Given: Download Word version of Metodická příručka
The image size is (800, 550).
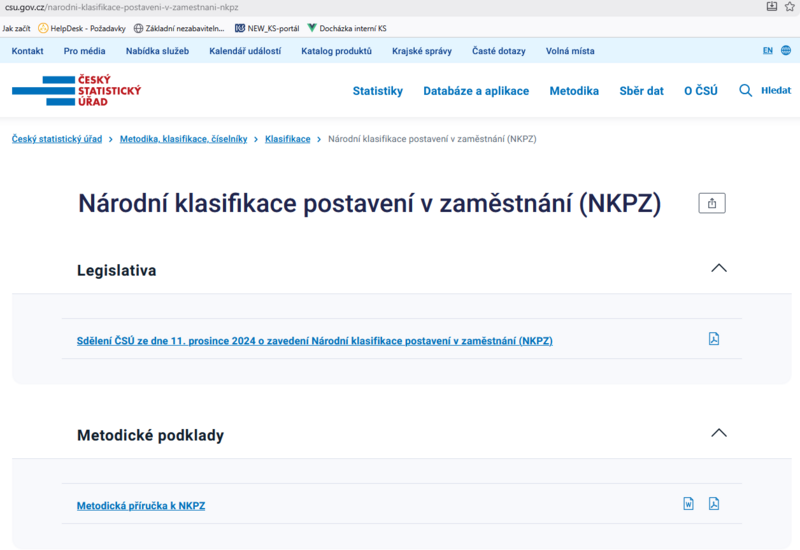Looking at the screenshot, I should pos(688,504).
